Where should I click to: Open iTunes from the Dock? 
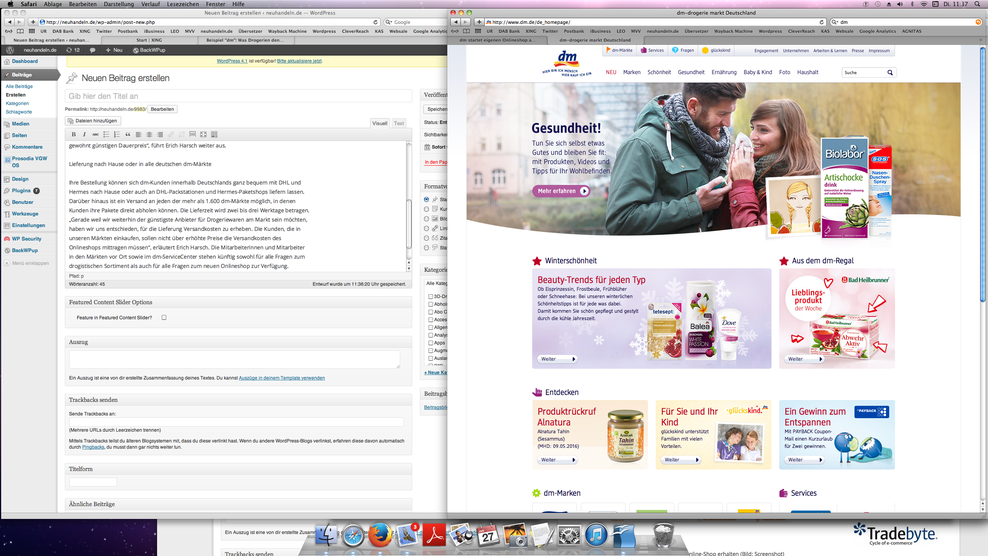tap(595, 535)
